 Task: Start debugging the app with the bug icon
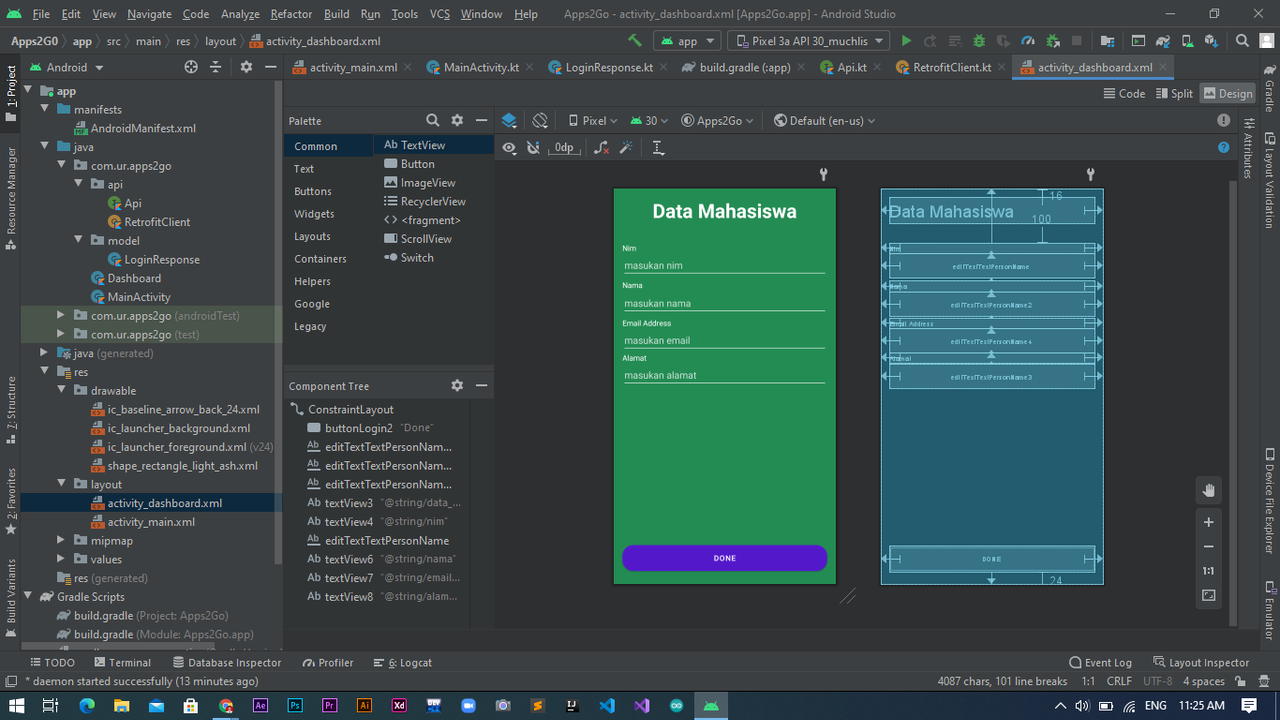pyautogui.click(x=979, y=41)
